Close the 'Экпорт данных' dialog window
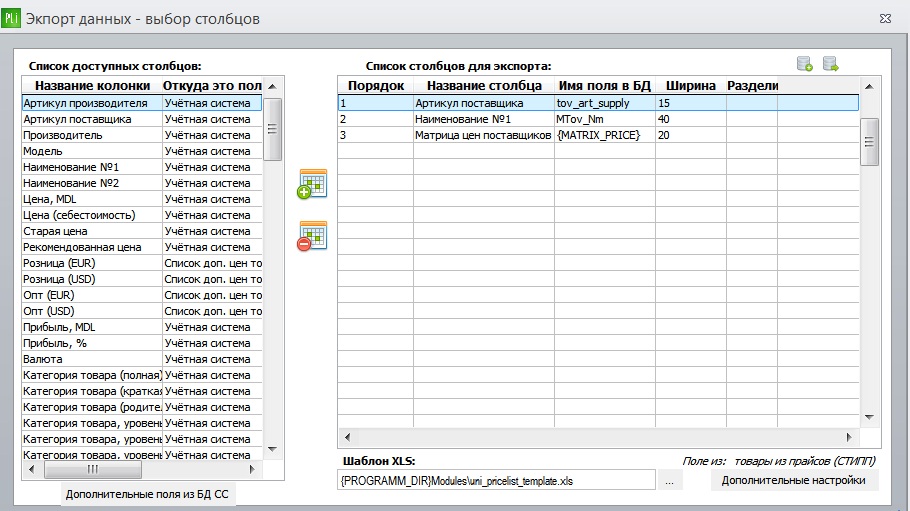The width and height of the screenshot is (910, 511). (x=885, y=19)
